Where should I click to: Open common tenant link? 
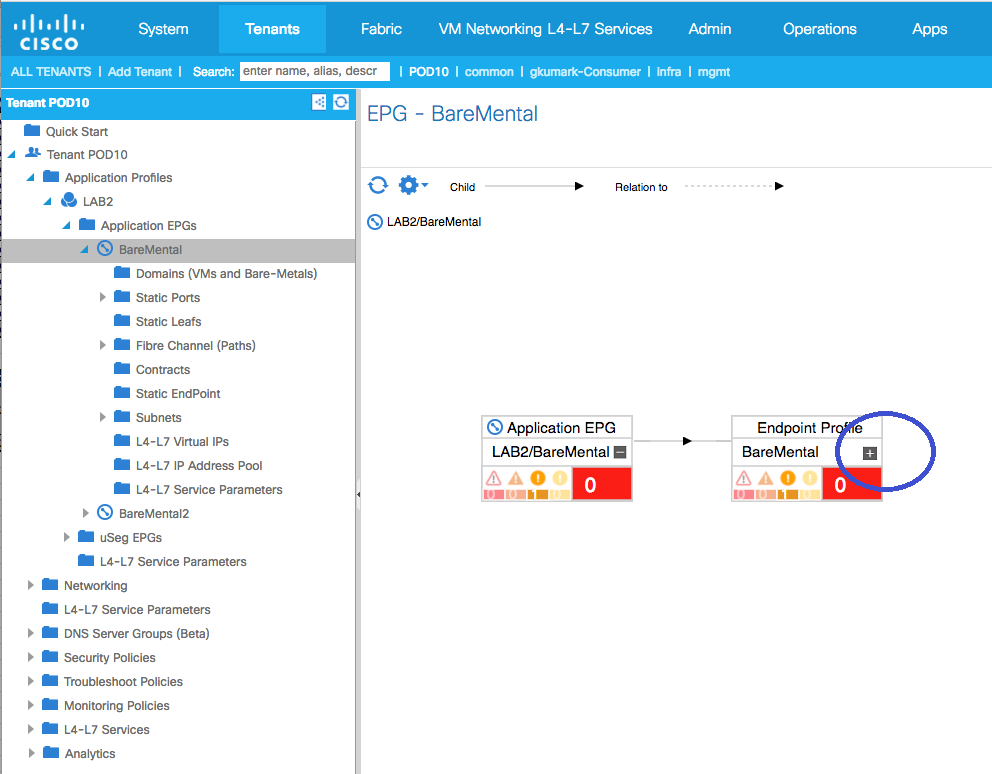pyautogui.click(x=489, y=72)
